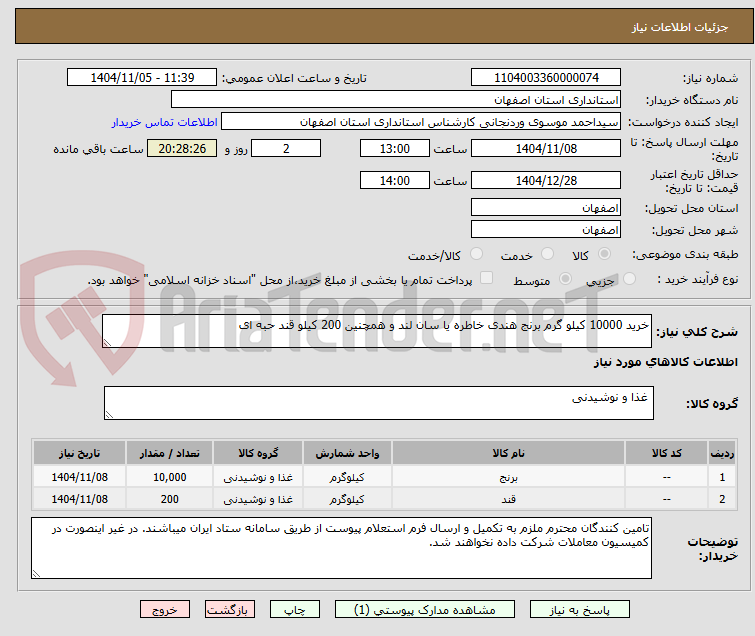Click the 'جزئیات اطلاعات نیاز' header title
Screen dimensions: 755x636
[680, 27]
